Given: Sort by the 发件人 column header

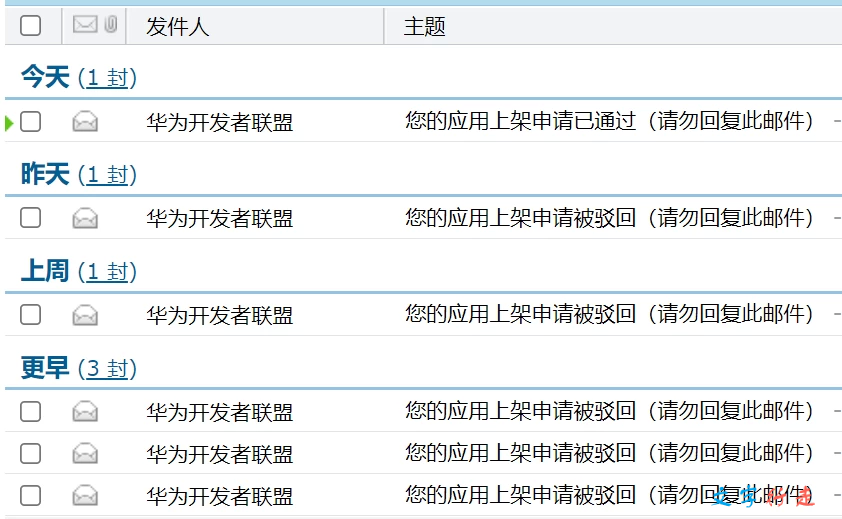Looking at the screenshot, I should click(x=177, y=27).
